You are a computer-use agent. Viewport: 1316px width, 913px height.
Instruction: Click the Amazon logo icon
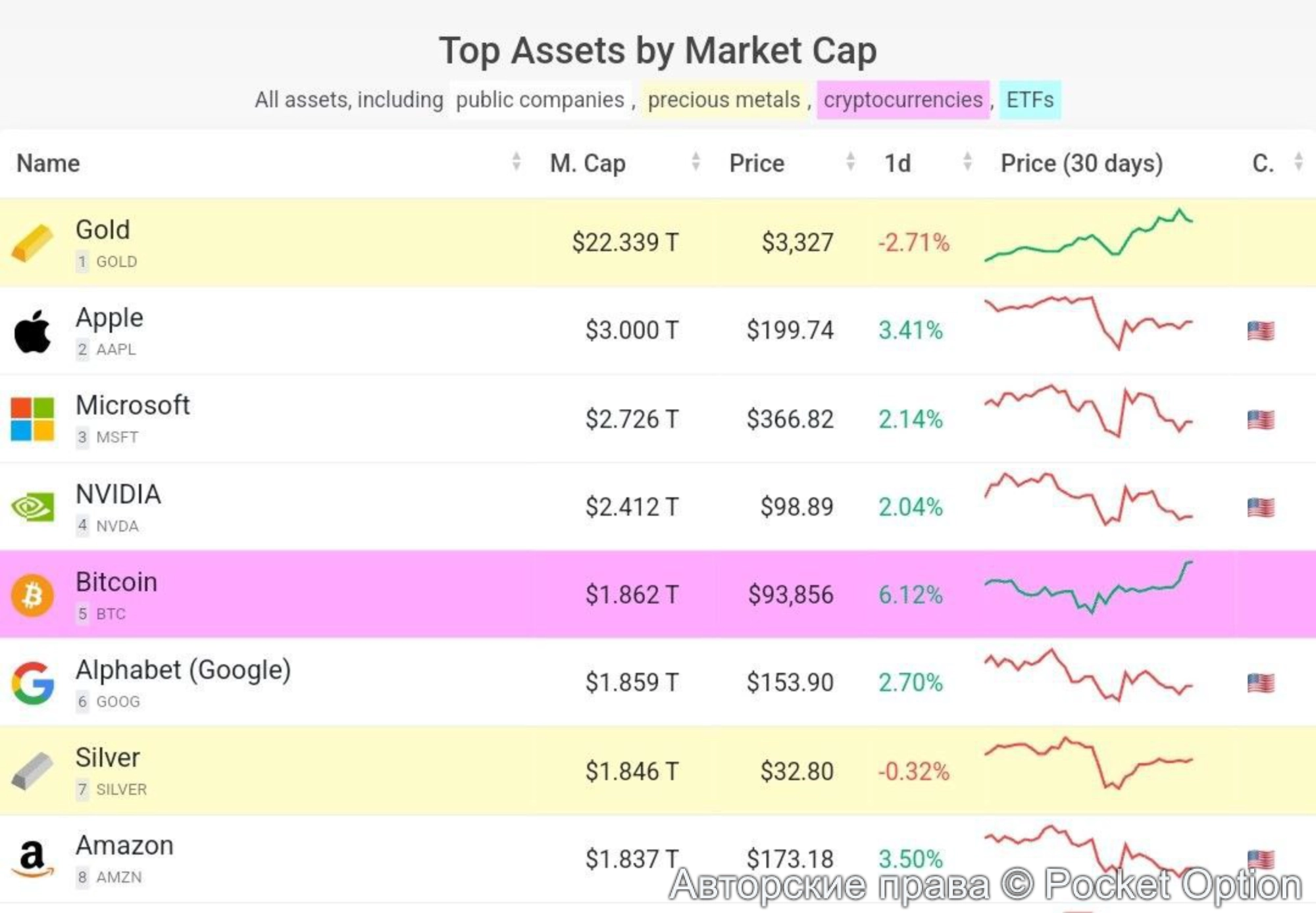pyautogui.click(x=32, y=858)
